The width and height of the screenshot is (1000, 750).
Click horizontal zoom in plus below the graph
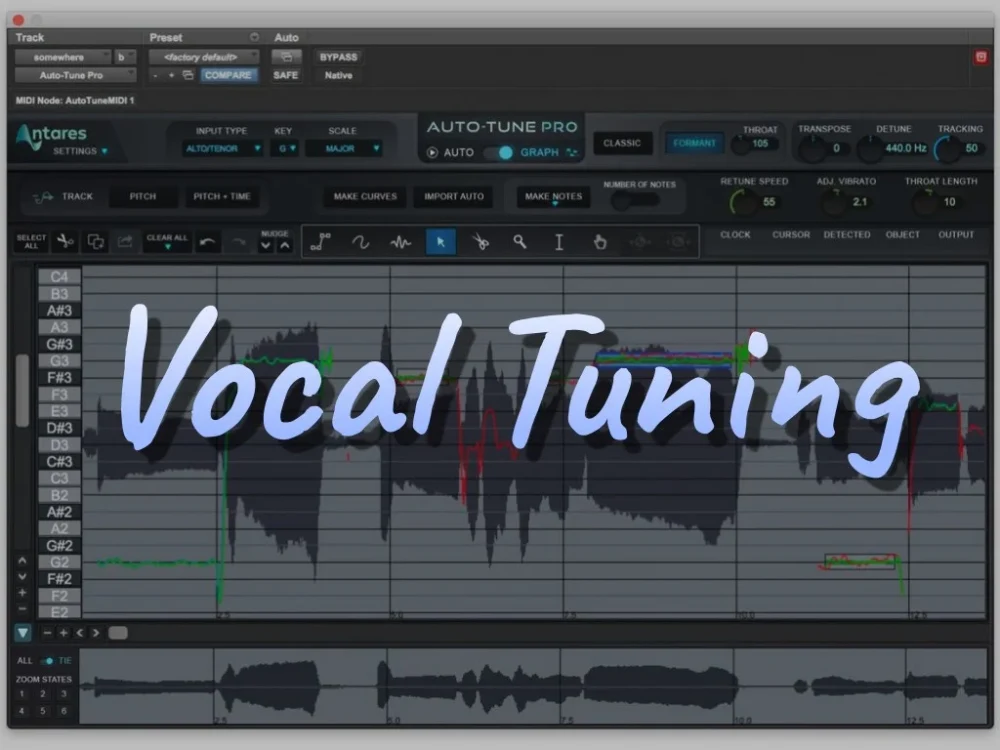click(63, 633)
